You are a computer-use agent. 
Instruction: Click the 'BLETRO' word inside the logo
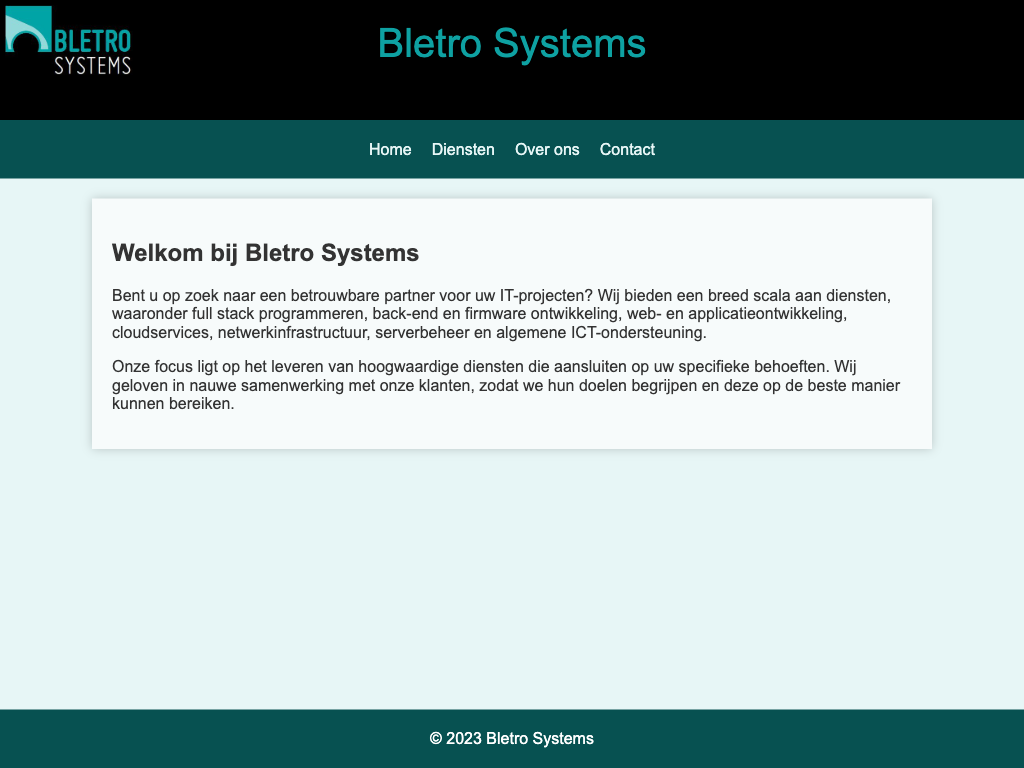[93, 41]
